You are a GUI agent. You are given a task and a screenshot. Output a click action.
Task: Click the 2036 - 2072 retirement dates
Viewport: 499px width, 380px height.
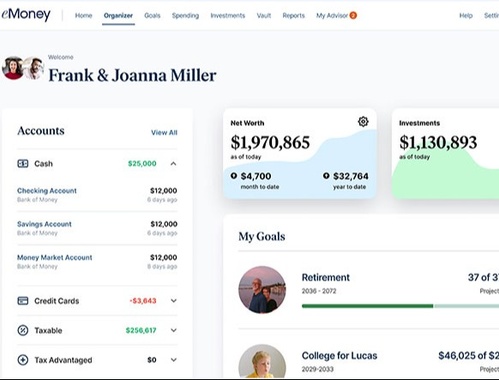[319, 291]
